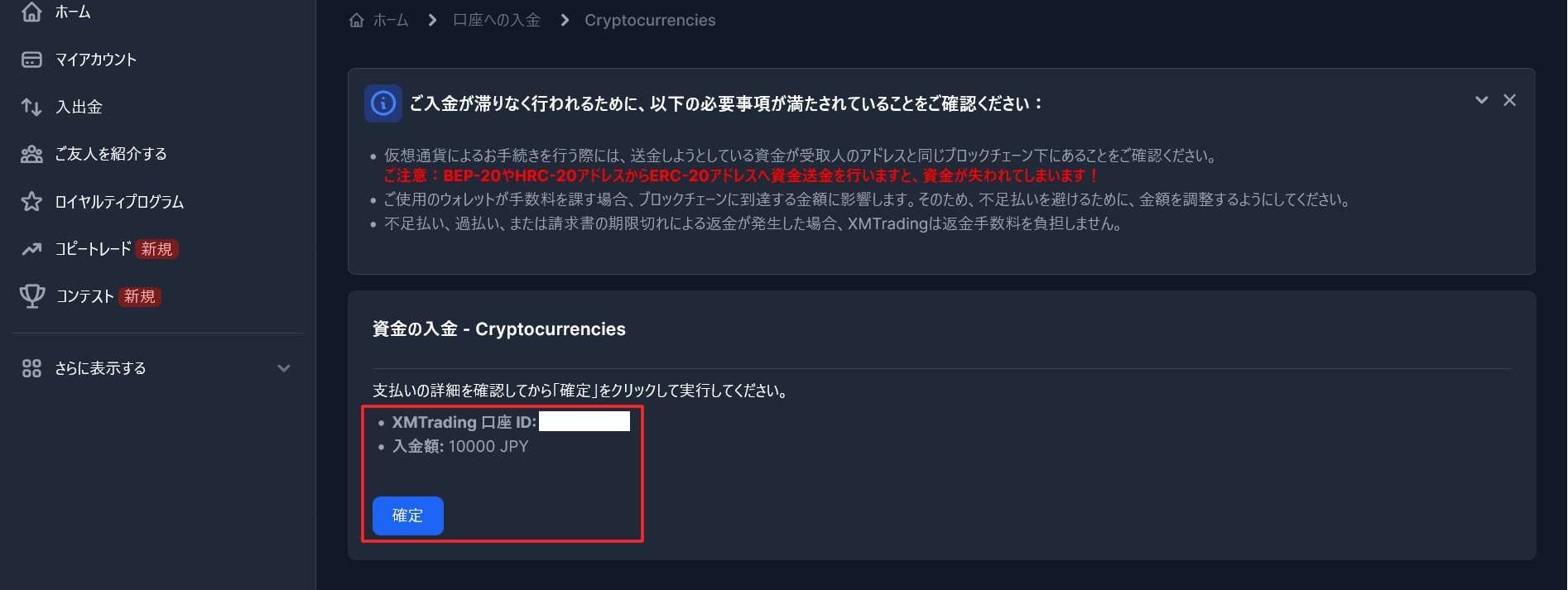Select the home icon in sidebar

[31, 12]
